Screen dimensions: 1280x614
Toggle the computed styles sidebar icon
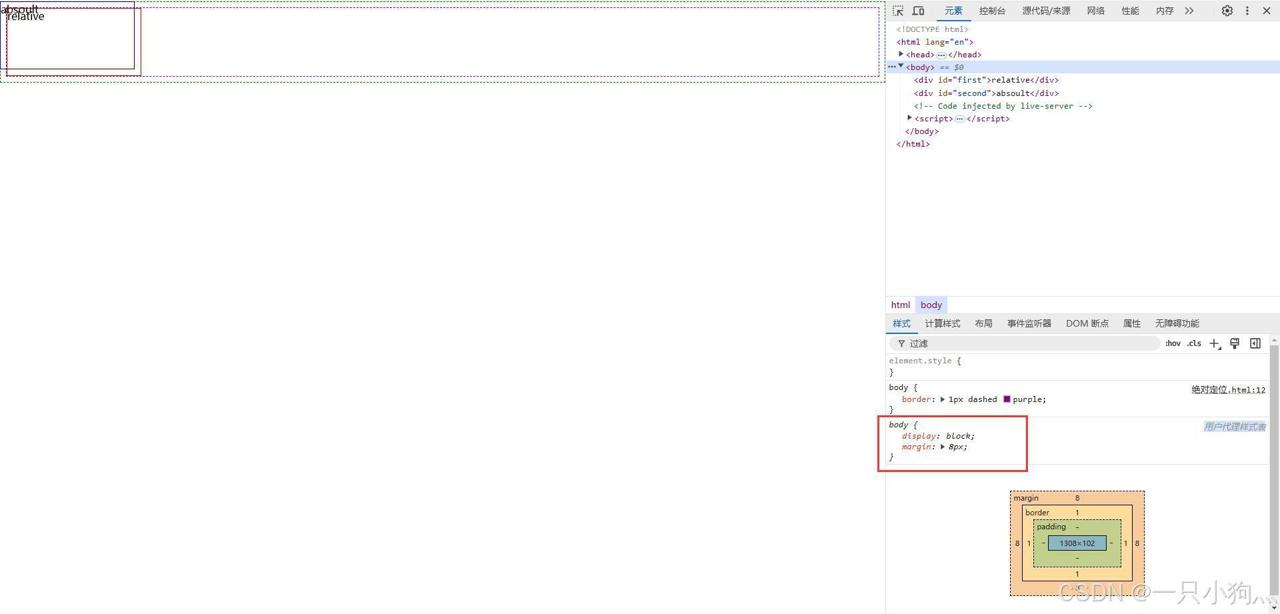1255,343
